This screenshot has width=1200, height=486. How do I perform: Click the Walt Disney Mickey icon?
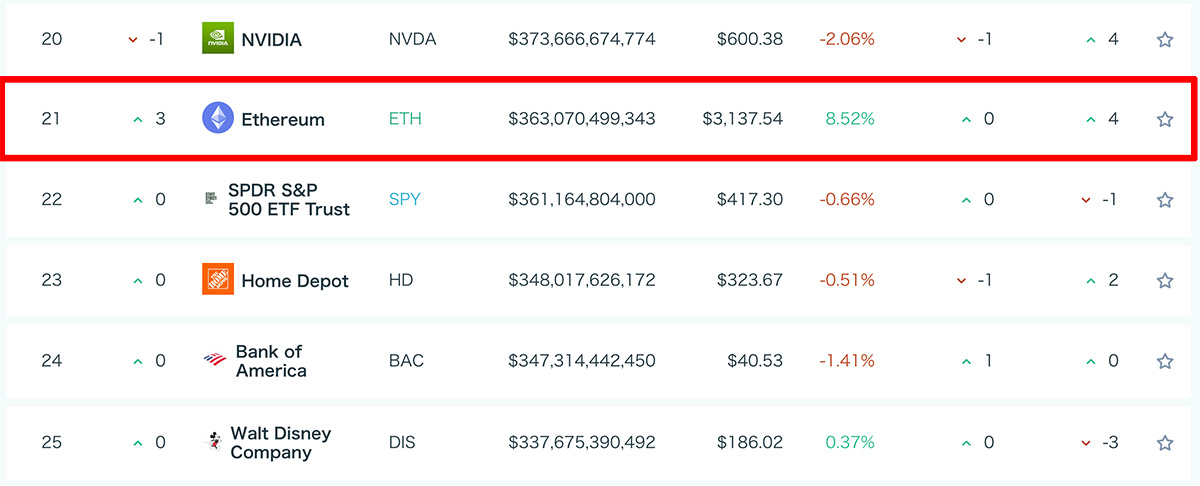(212, 441)
